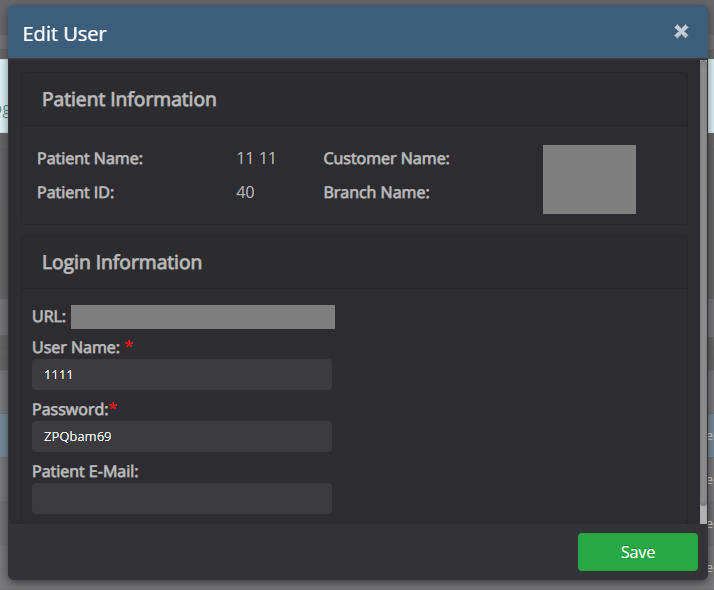
Task: Close the Edit User dialog
Action: click(681, 32)
